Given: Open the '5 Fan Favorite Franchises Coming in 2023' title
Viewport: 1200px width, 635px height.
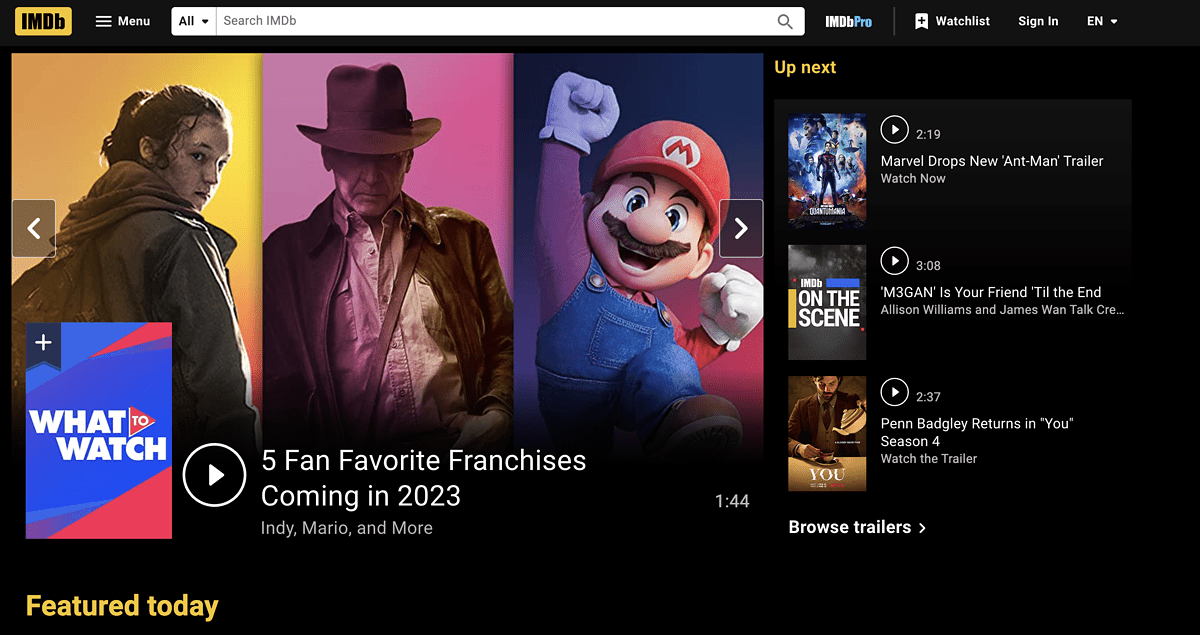Looking at the screenshot, I should pos(423,478).
